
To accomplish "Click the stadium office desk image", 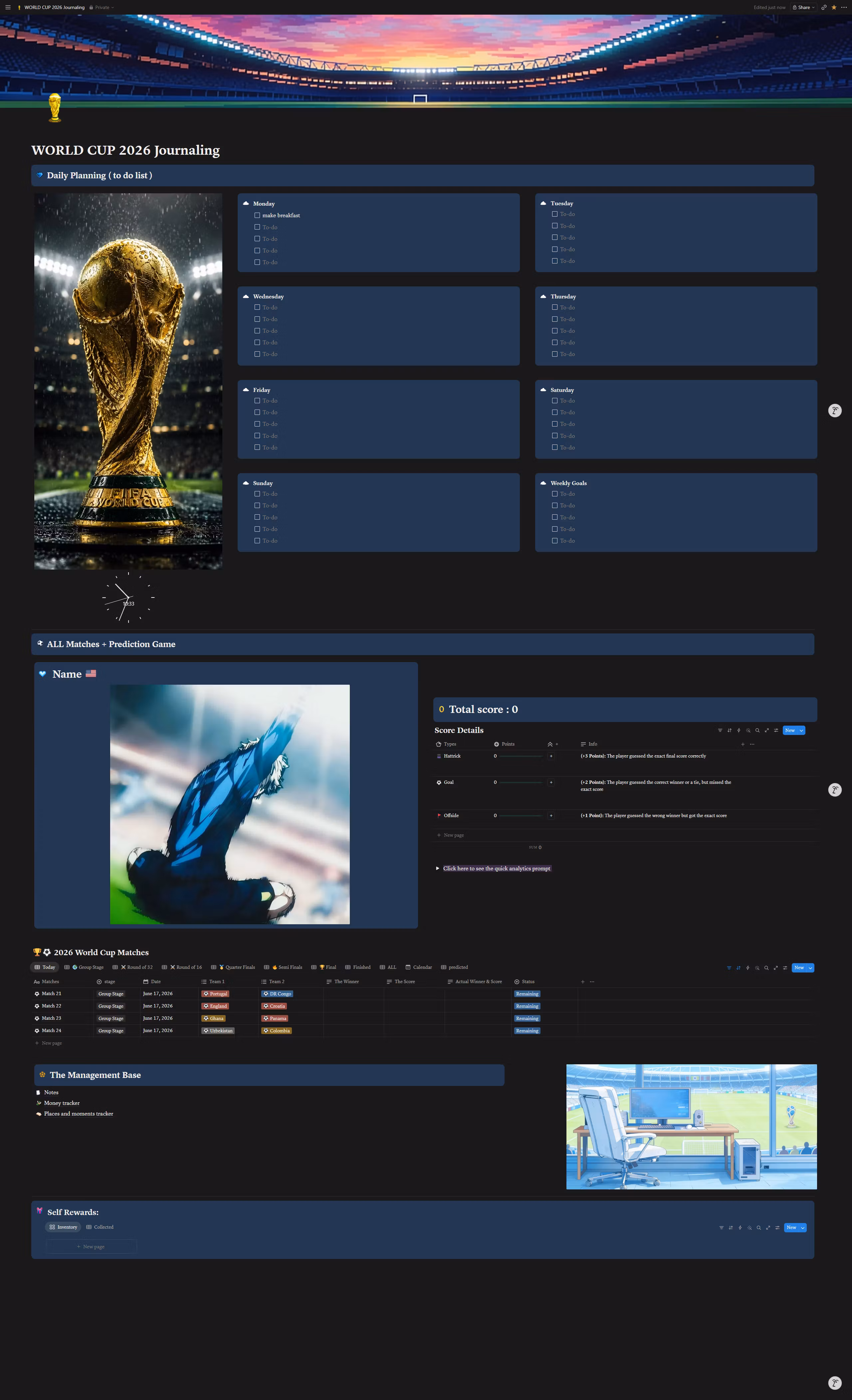I will point(691,1127).
